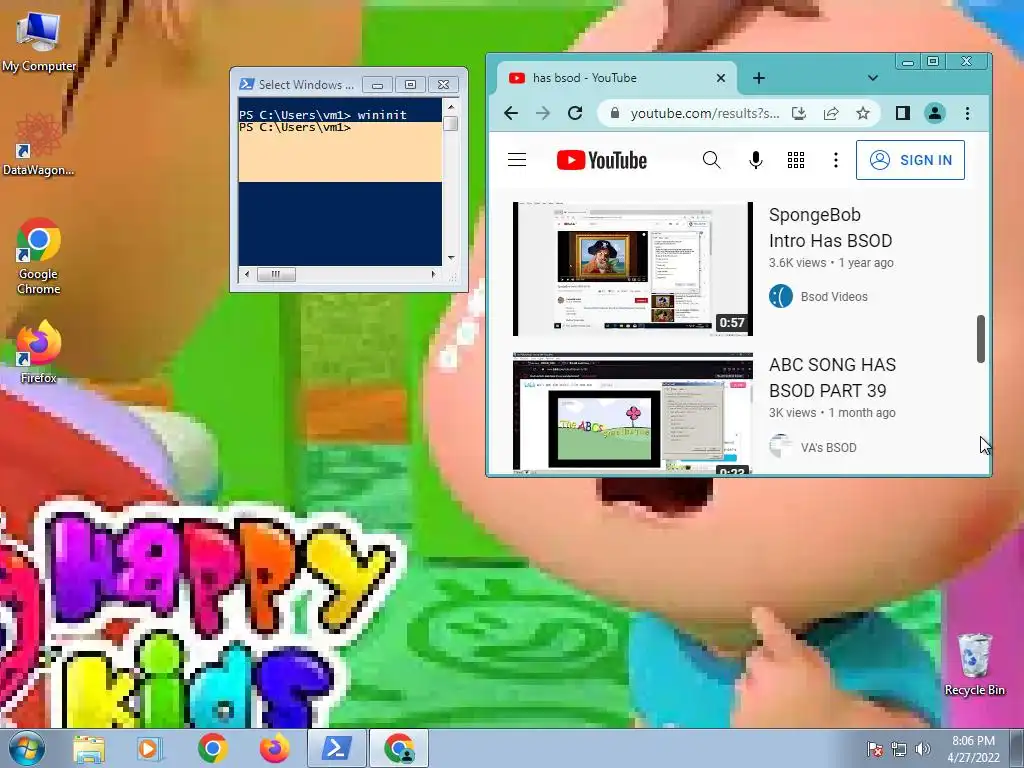Share this page via the address bar icon
Screen dimensions: 1024x768
tap(831, 113)
